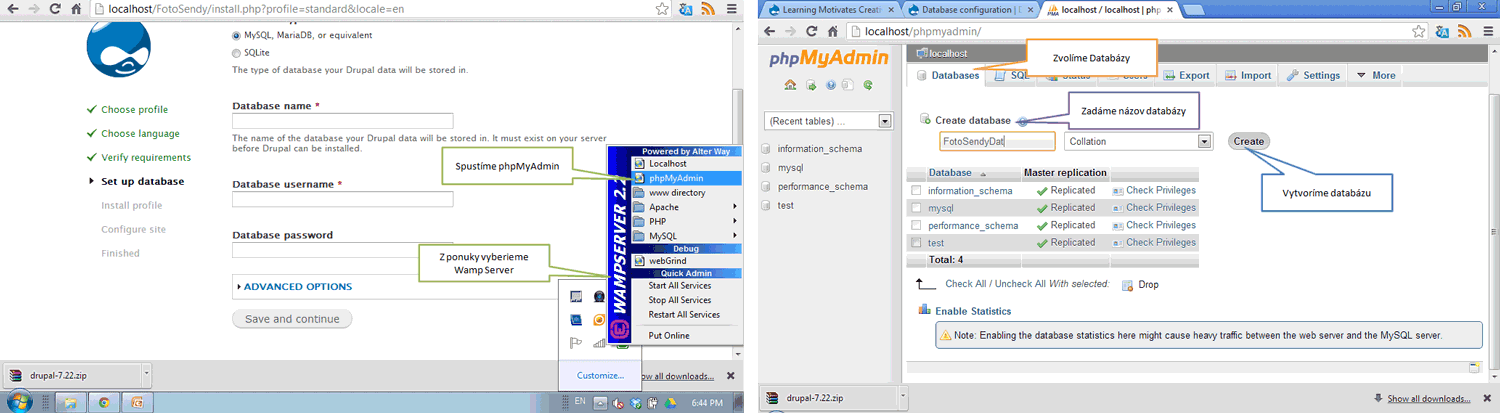Click Save and continue button
This screenshot has height=413, width=1500.
click(x=292, y=319)
